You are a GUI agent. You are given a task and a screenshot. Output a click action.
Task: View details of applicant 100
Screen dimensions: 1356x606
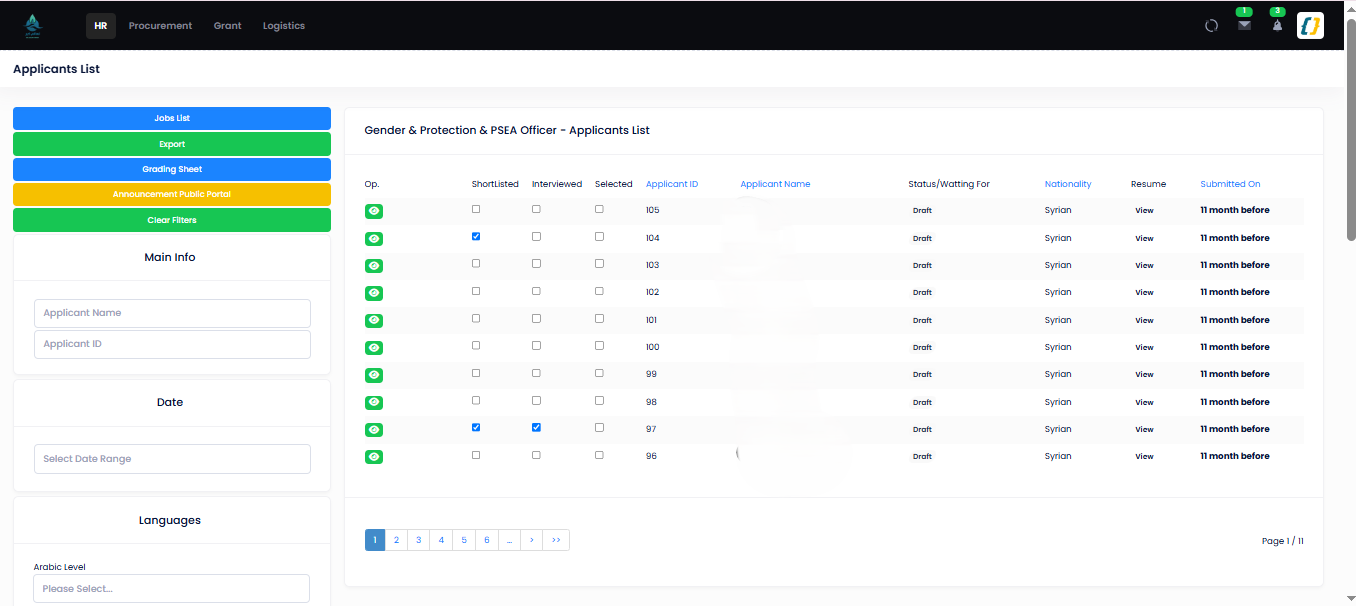(x=374, y=348)
